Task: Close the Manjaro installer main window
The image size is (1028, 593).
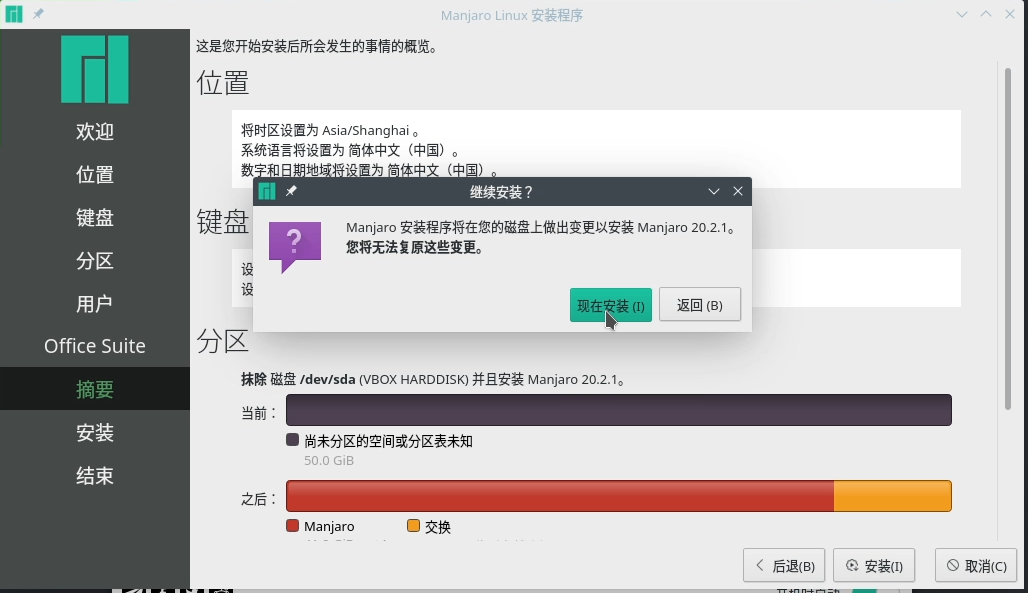Action: tap(1010, 14)
